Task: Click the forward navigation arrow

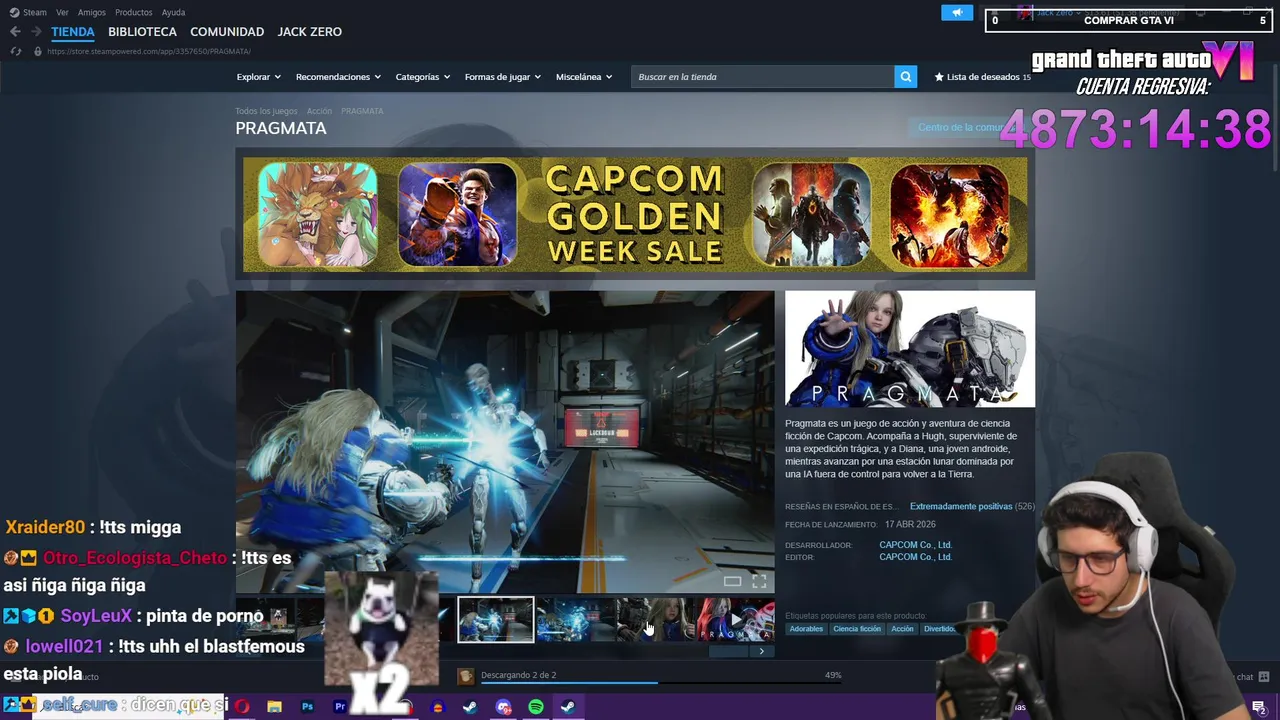Action: pyautogui.click(x=36, y=32)
